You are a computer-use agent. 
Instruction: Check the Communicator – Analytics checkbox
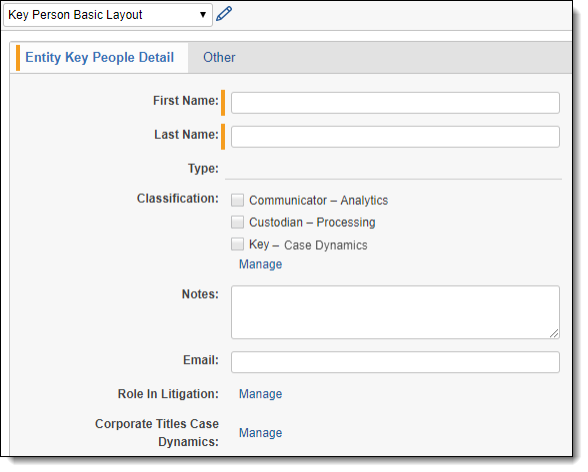click(x=237, y=200)
